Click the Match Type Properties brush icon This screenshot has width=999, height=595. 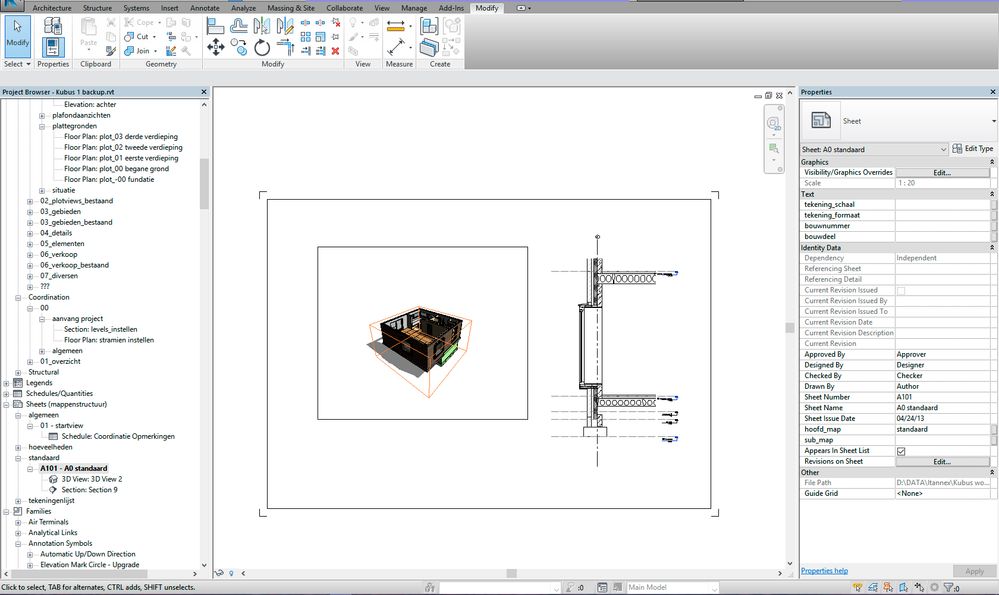pos(111,51)
